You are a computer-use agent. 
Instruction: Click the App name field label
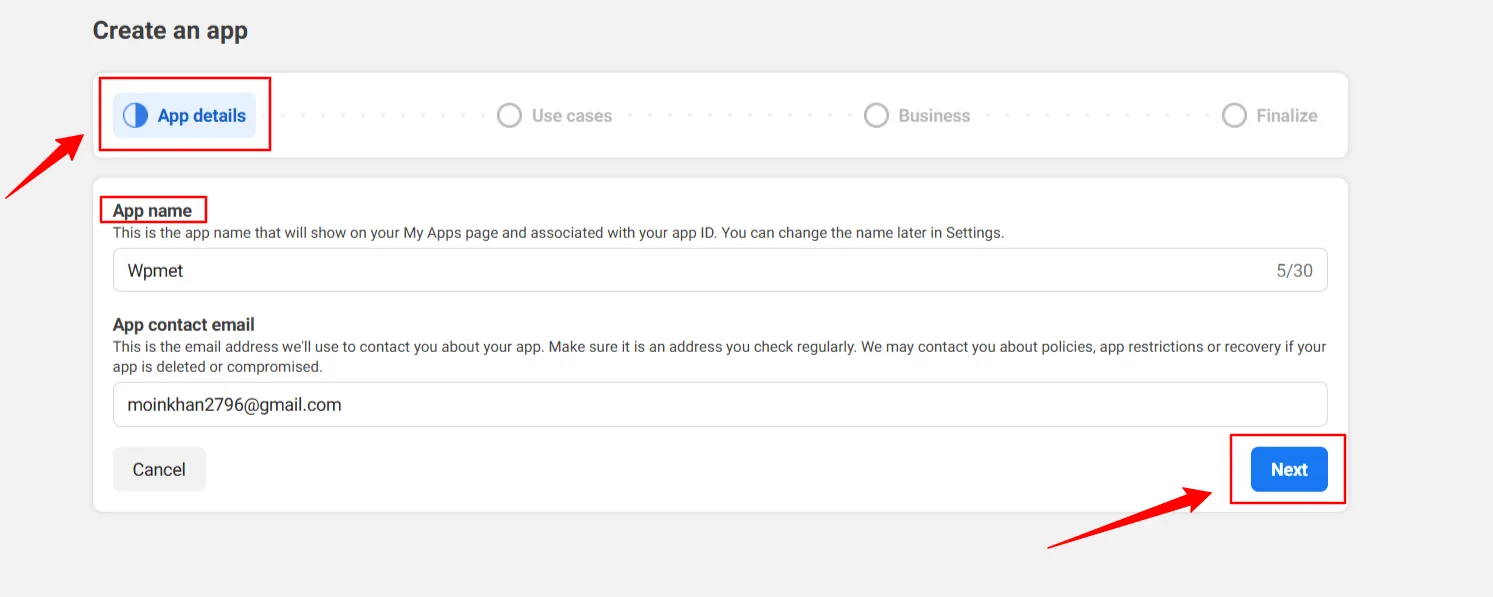152,211
